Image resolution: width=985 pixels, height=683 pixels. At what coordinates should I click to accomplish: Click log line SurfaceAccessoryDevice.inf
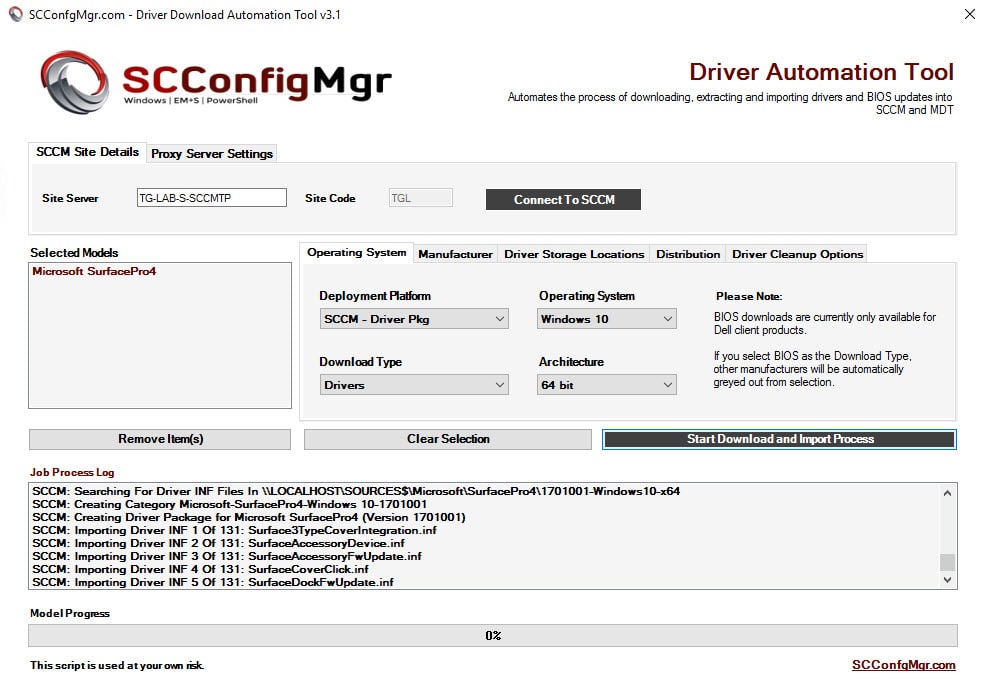click(219, 544)
